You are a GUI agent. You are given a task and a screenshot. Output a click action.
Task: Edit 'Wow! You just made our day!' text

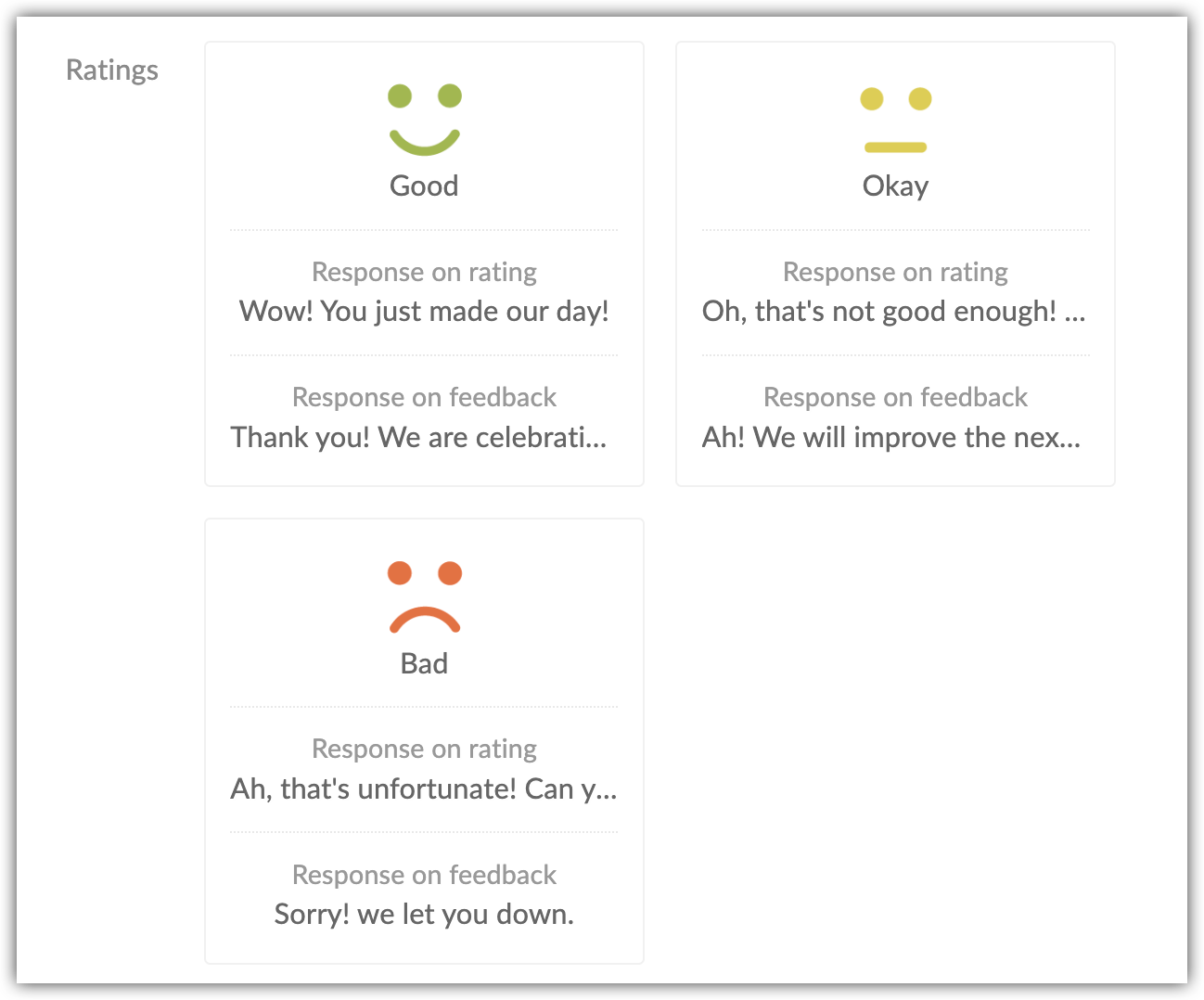(x=424, y=311)
